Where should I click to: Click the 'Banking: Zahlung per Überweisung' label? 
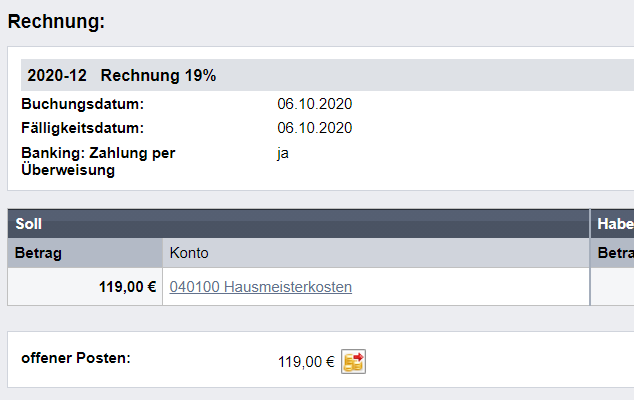click(x=98, y=161)
